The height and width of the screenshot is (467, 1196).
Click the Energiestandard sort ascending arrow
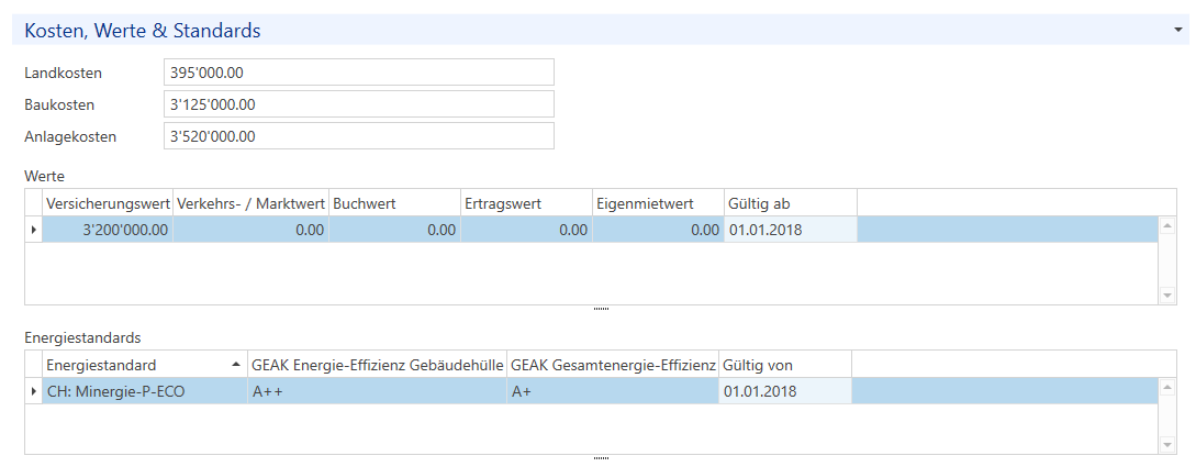click(x=236, y=365)
